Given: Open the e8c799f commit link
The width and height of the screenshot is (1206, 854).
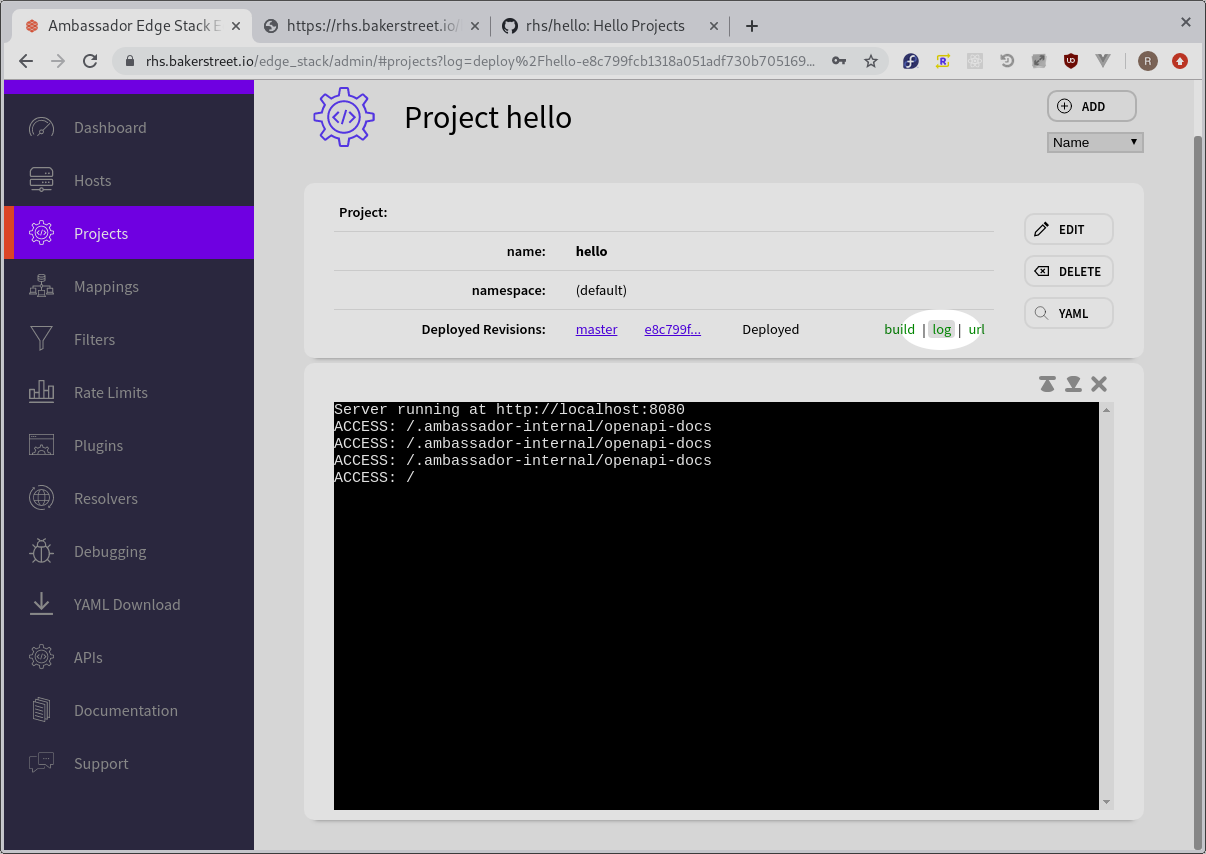Looking at the screenshot, I should (x=673, y=329).
